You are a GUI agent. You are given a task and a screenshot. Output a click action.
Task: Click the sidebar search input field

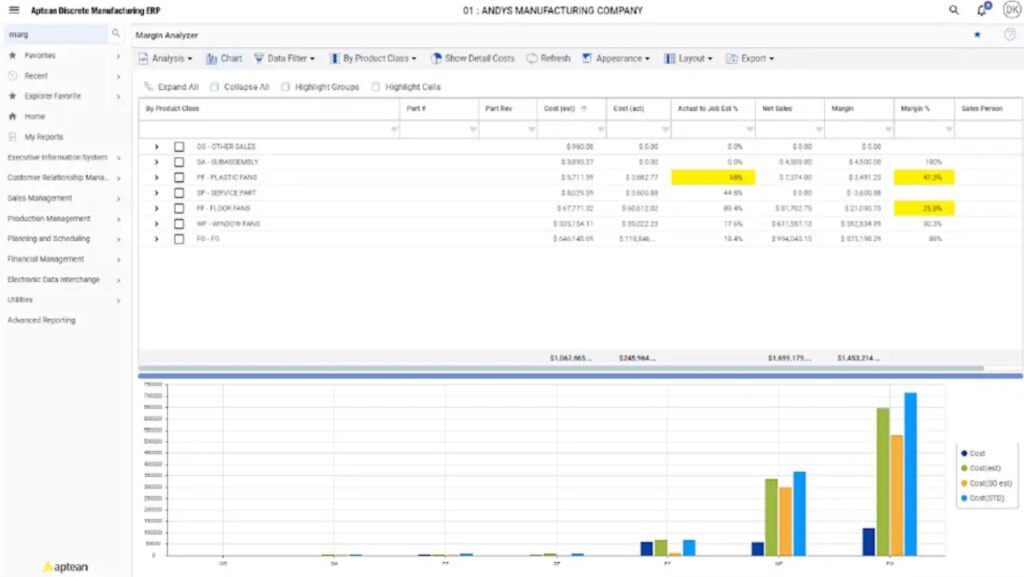(57, 34)
